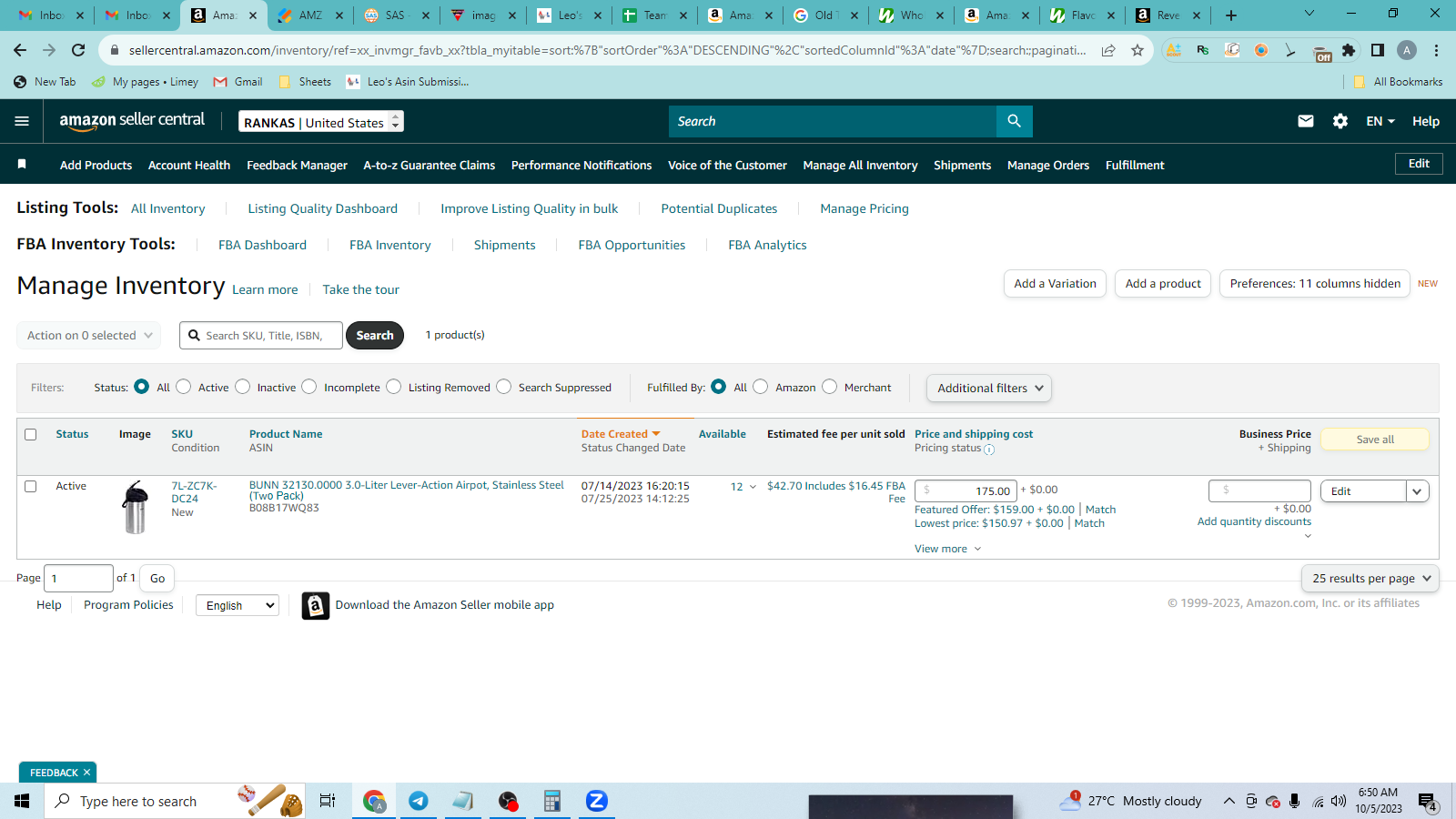Open Account Health in navigation bar
Image resolution: width=1456 pixels, height=819 pixels.
(189, 165)
